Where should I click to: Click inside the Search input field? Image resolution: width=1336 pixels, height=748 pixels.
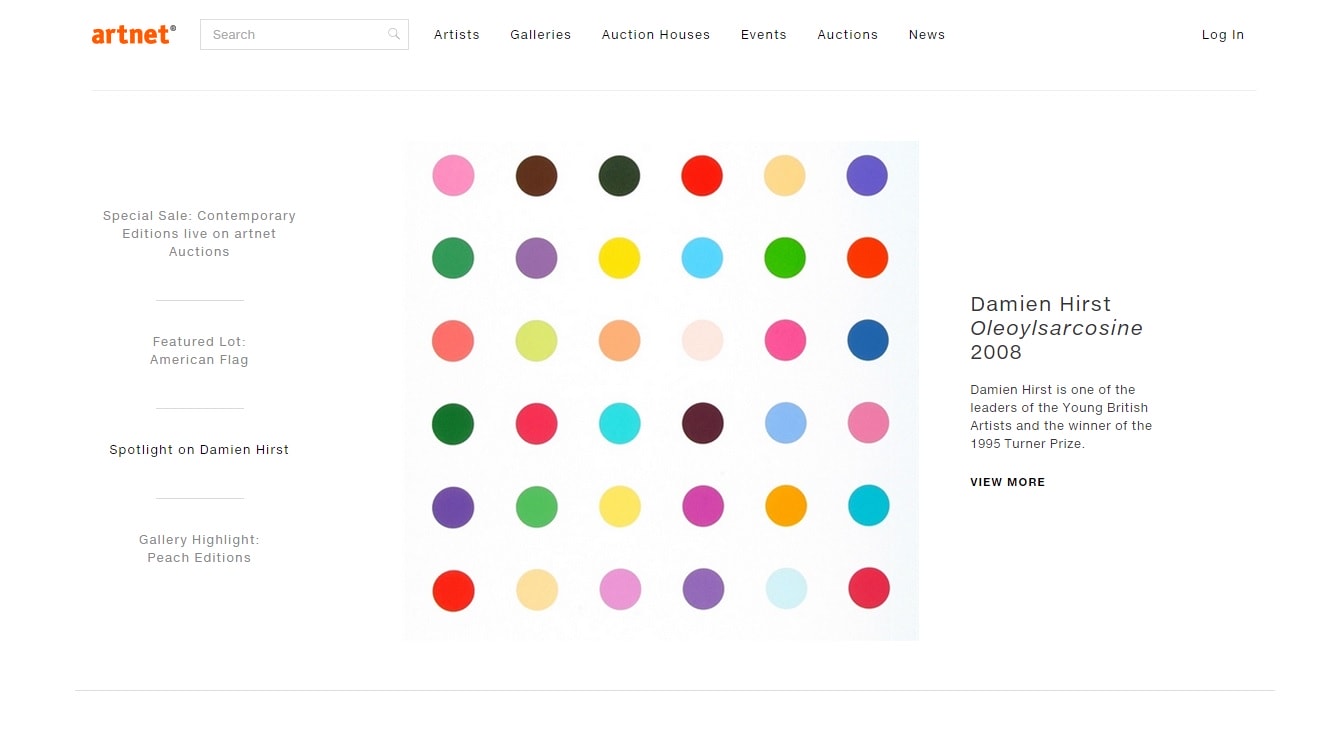pyautogui.click(x=290, y=33)
